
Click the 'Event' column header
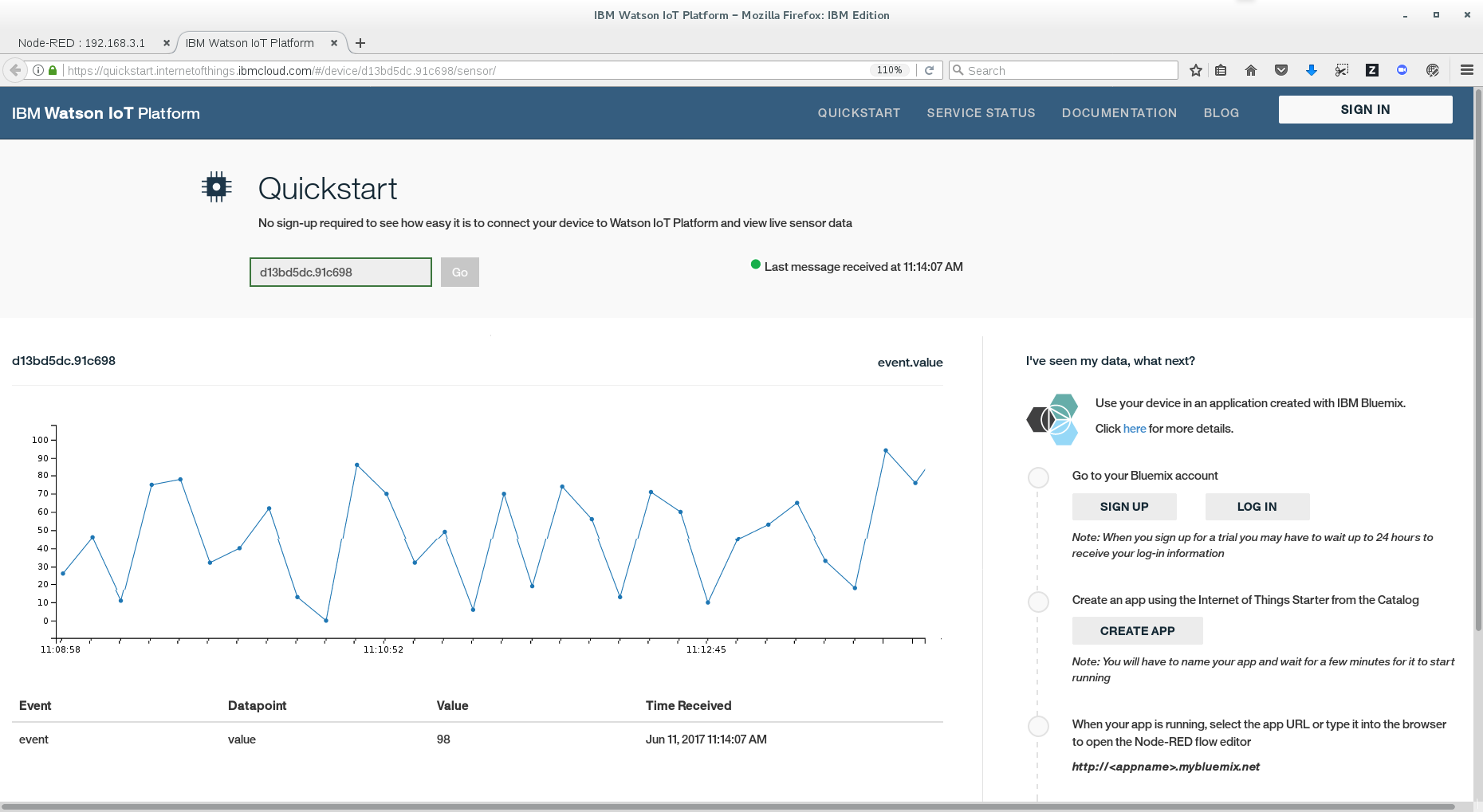point(35,706)
